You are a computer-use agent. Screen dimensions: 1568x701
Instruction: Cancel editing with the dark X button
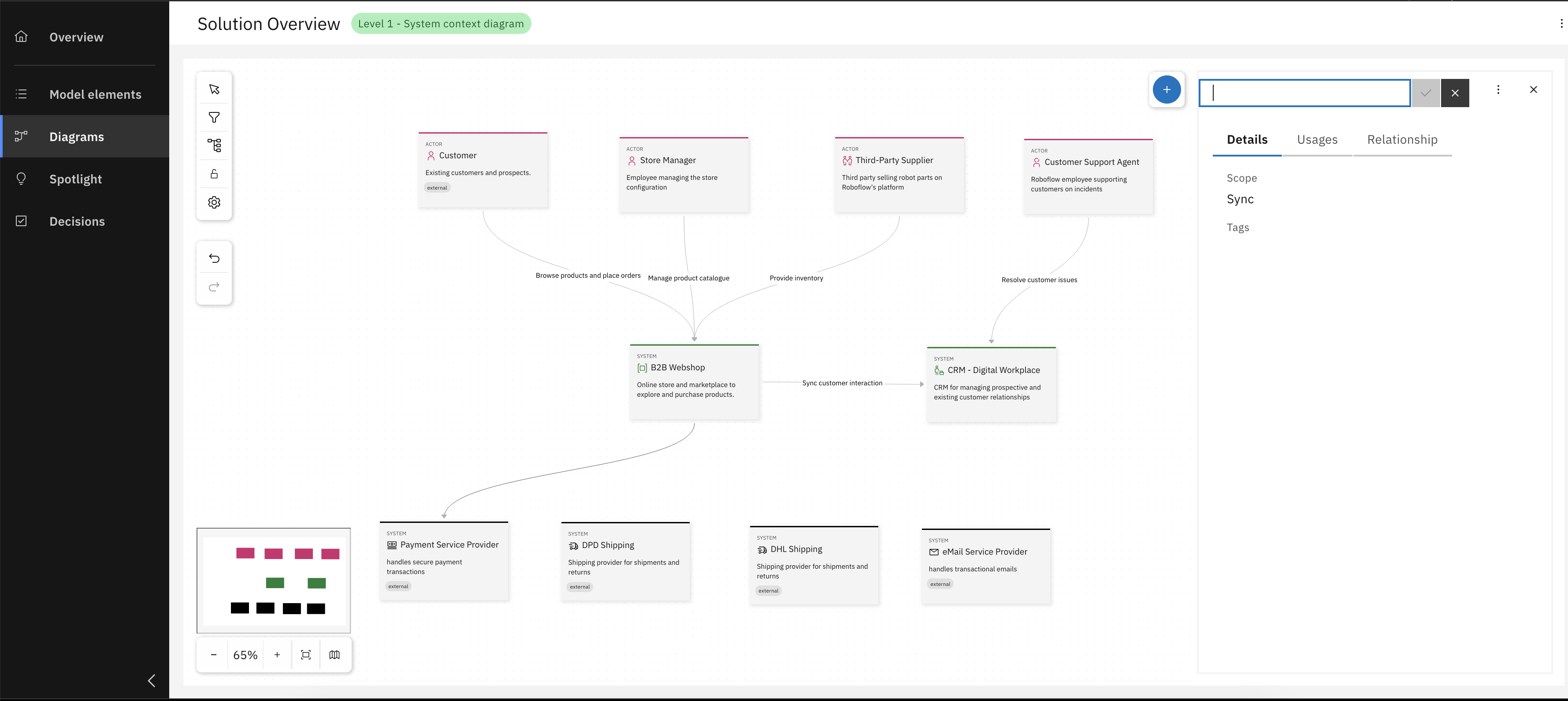[x=1455, y=93]
